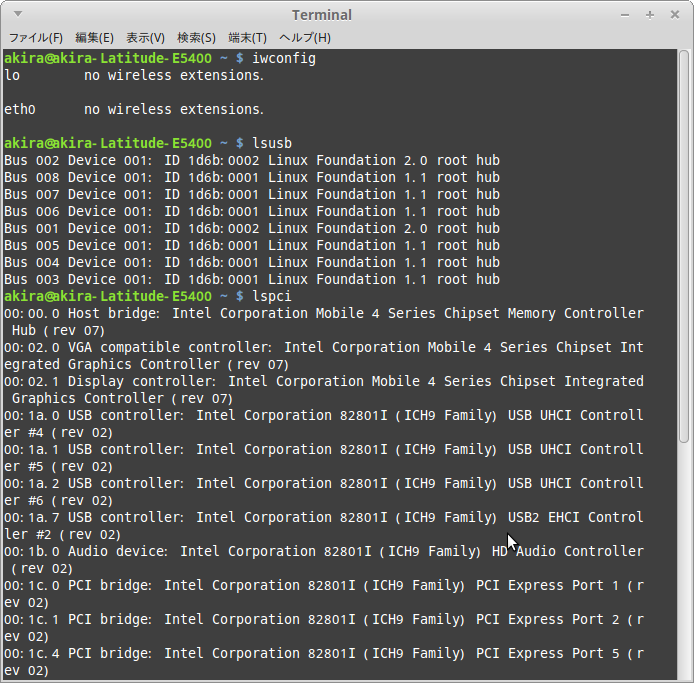Click the 00:1c.0 PCI bridge line
The image size is (694, 683).
coord(324,586)
